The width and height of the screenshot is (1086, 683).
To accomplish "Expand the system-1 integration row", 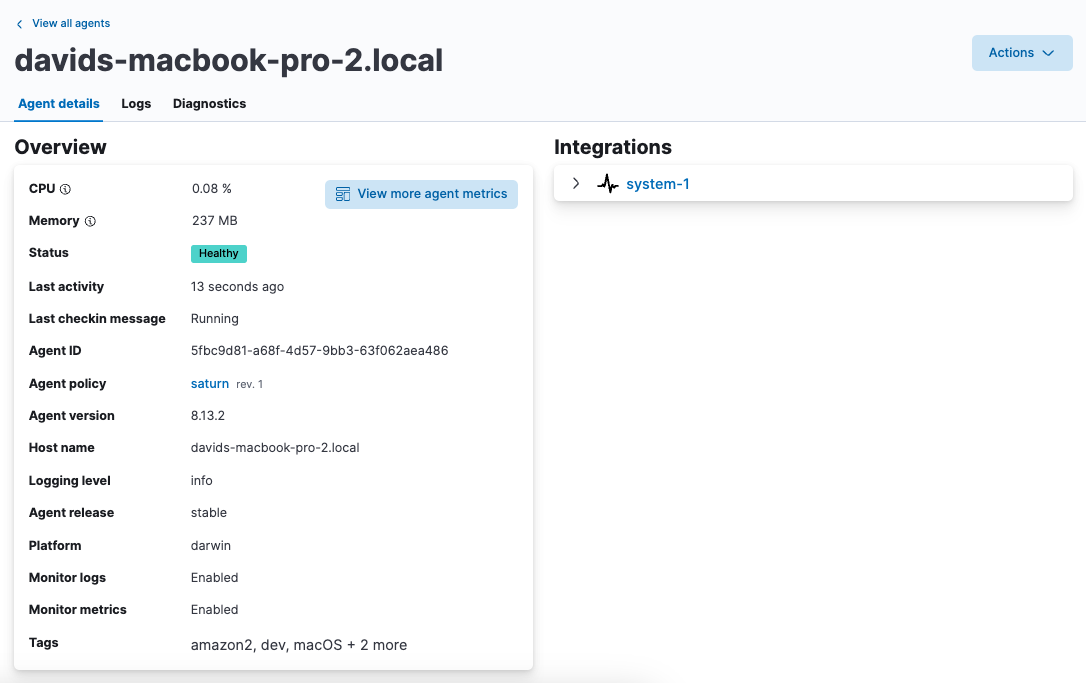I will [x=576, y=184].
